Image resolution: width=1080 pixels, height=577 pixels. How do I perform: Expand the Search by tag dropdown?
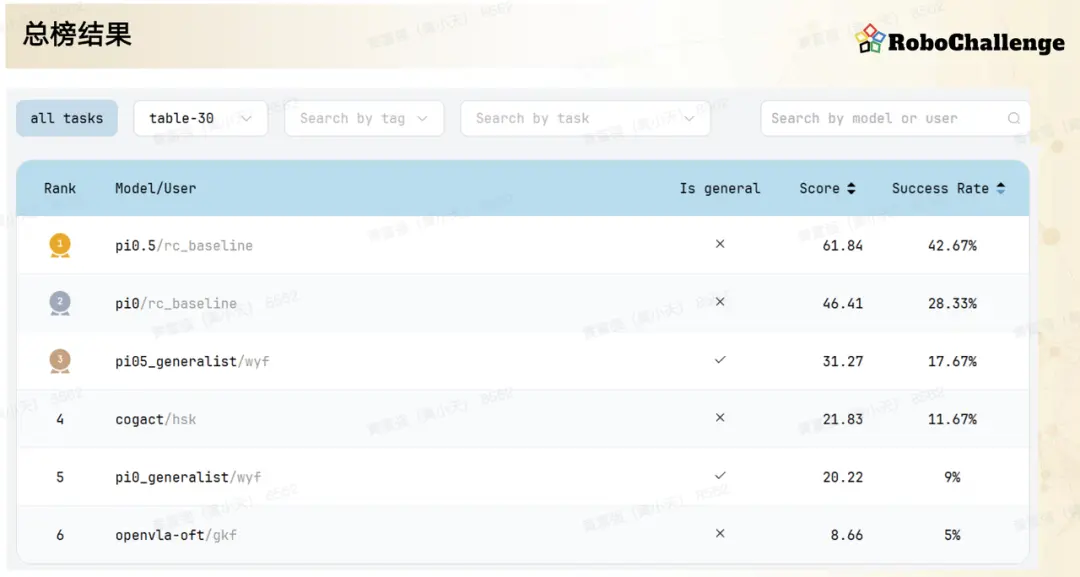tap(364, 118)
